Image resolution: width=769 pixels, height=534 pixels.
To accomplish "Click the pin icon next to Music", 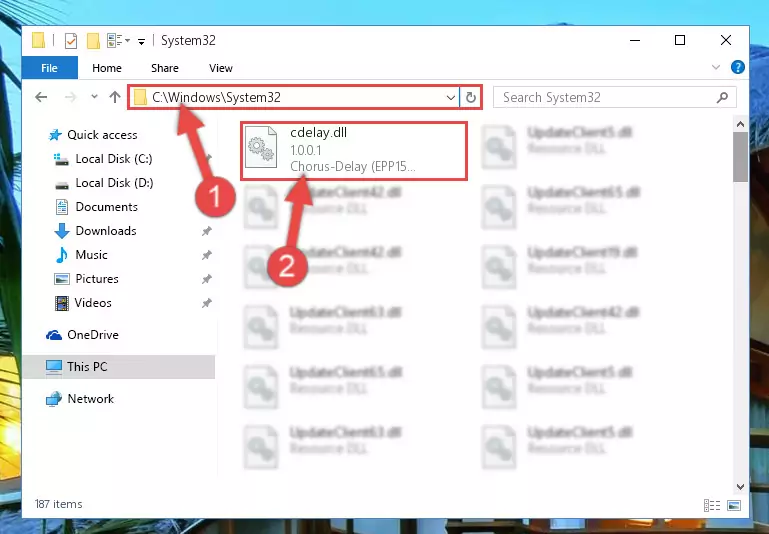I will point(207,255).
